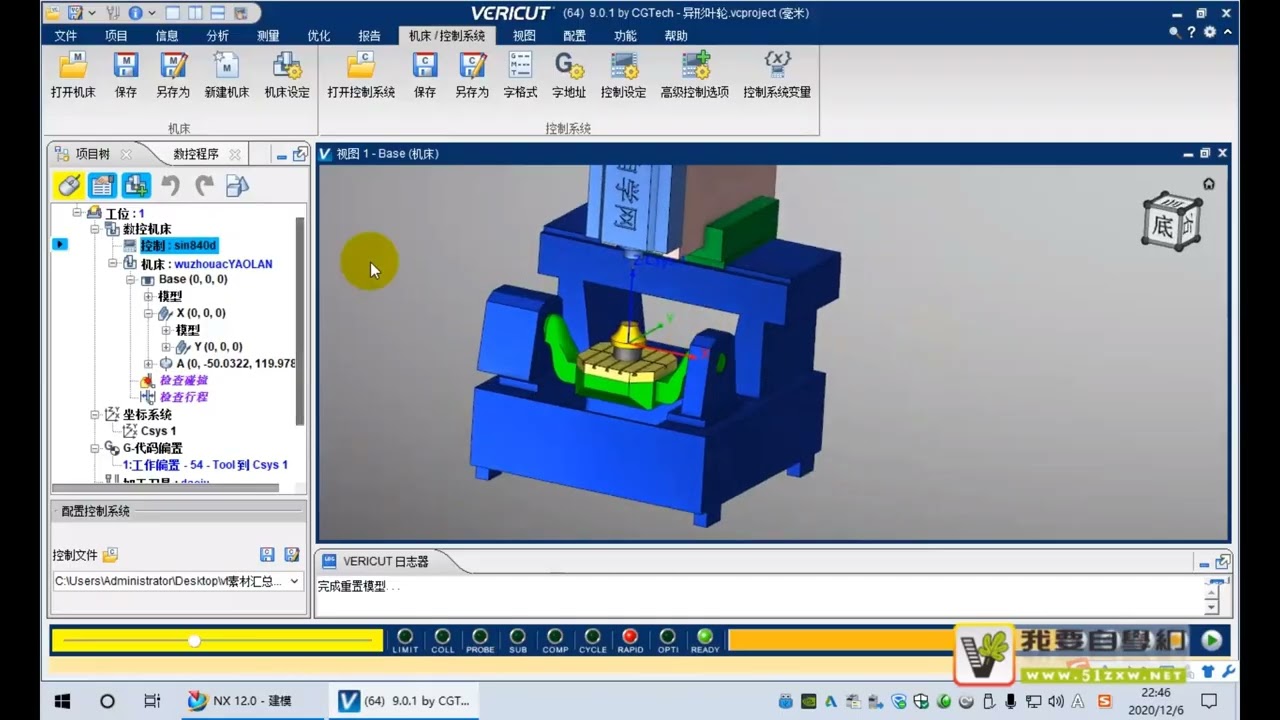Click the home view icon above the view cube
The height and width of the screenshot is (720, 1280).
[1209, 184]
